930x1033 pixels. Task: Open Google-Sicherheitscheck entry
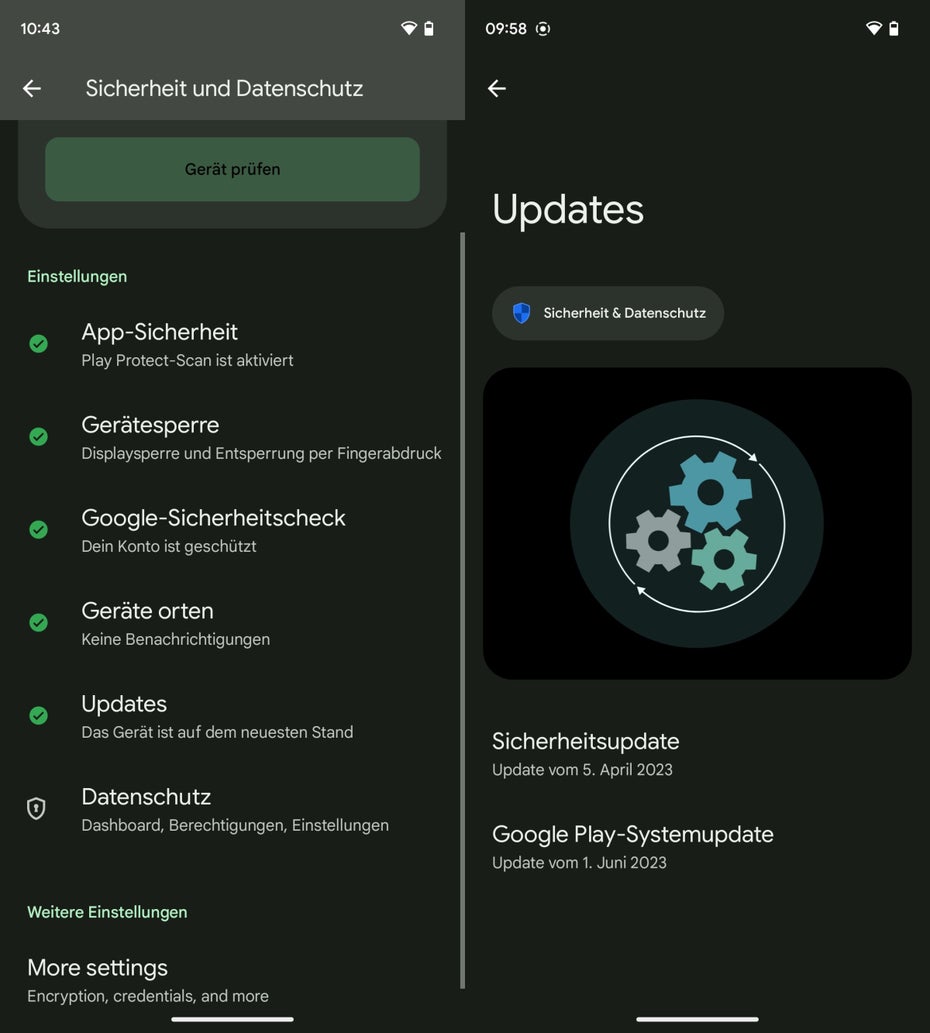[232, 530]
